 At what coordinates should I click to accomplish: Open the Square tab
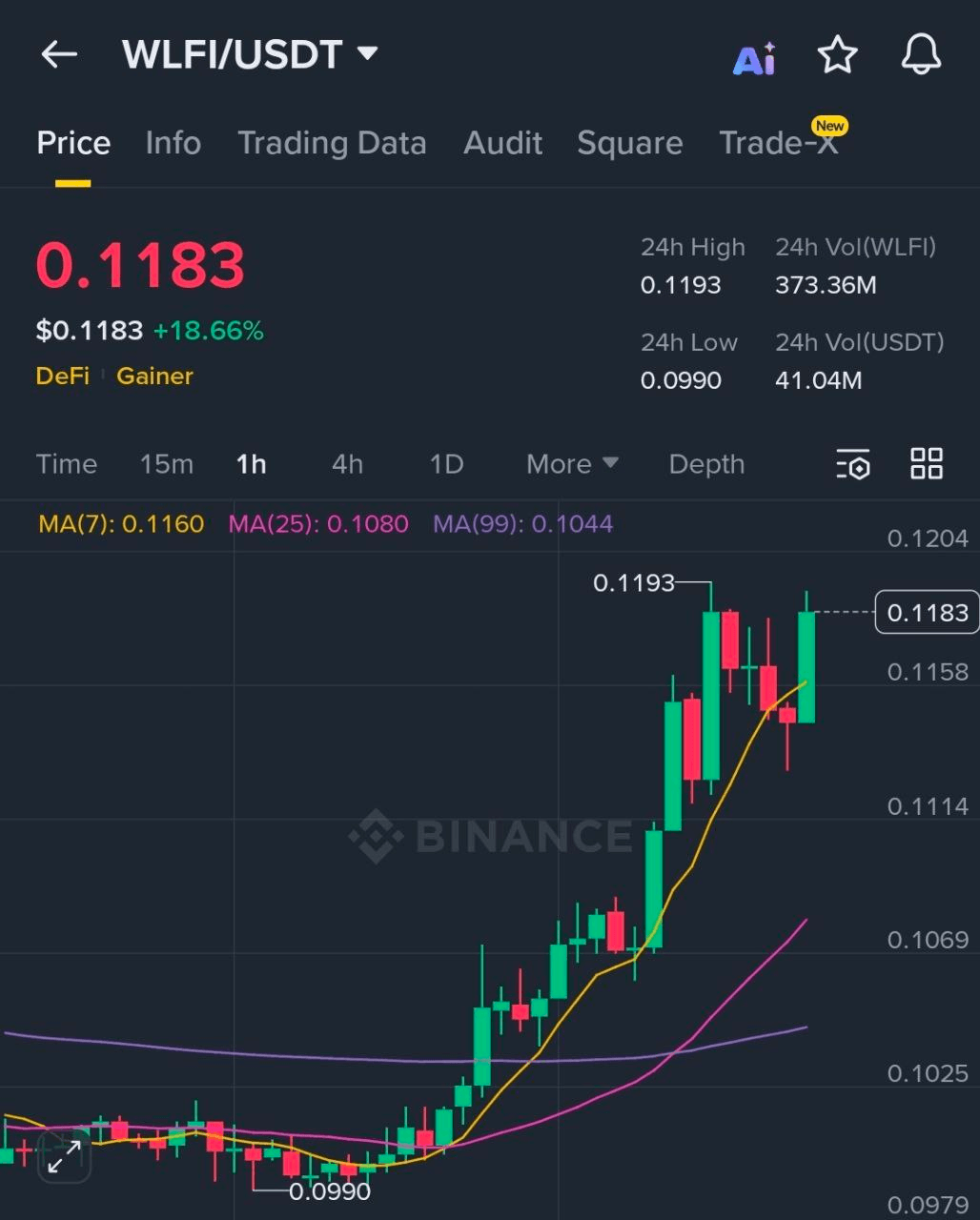(x=629, y=143)
